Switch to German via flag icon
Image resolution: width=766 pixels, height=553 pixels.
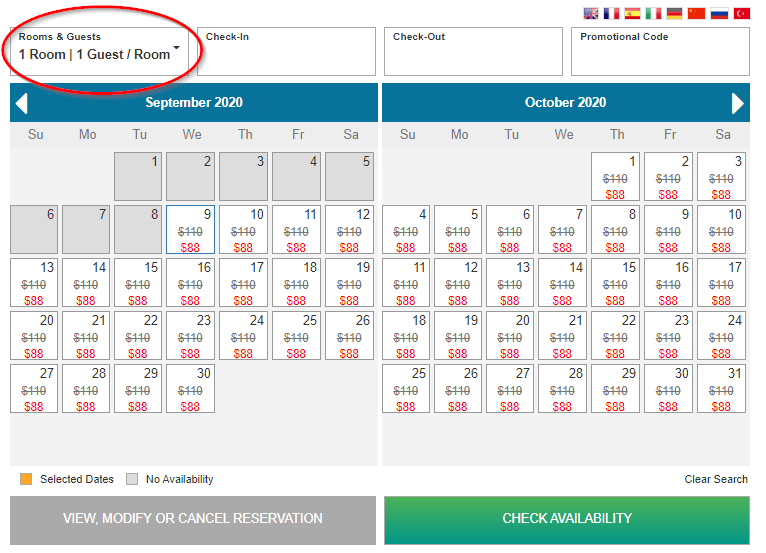pyautogui.click(x=675, y=14)
